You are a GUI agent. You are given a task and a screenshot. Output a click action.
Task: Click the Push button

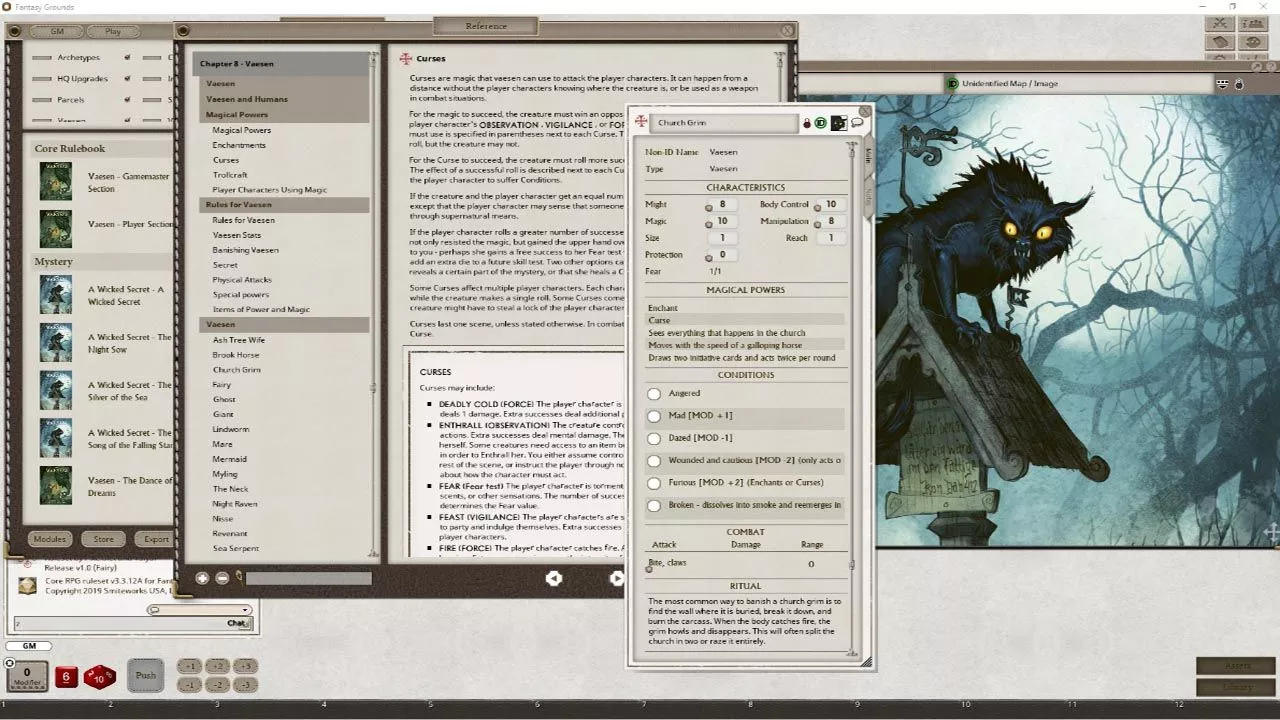click(x=146, y=675)
